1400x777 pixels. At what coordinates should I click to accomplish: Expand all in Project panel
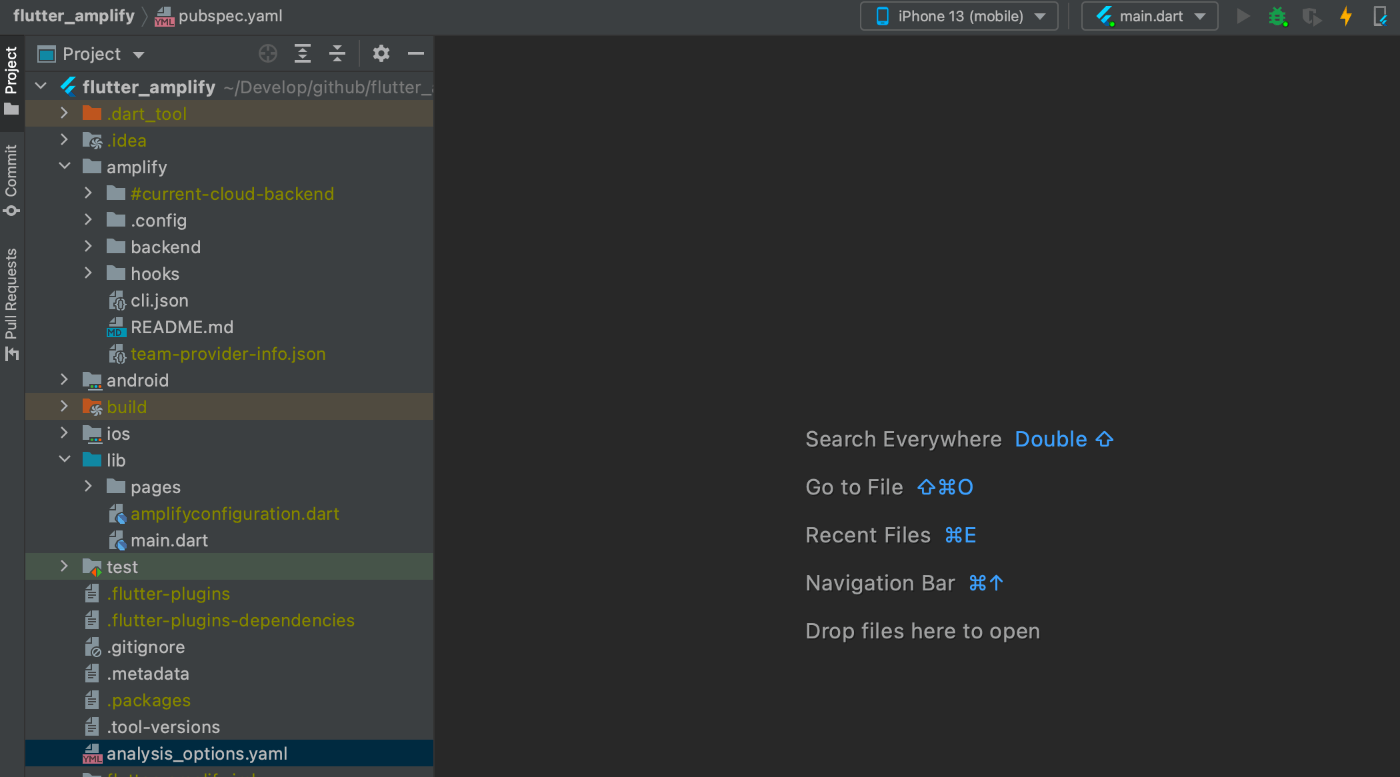(x=302, y=54)
